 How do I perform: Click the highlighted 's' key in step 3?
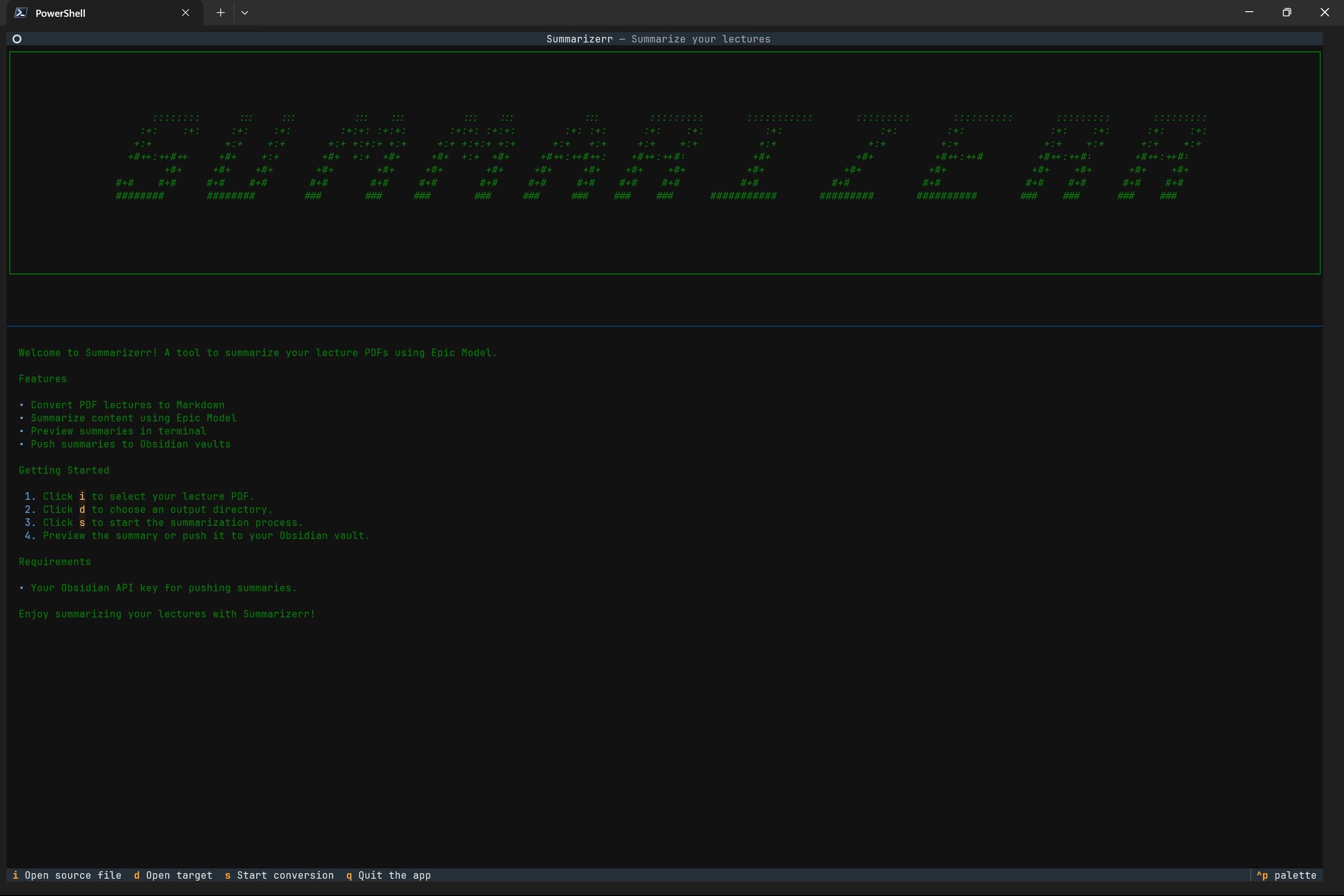click(82, 522)
